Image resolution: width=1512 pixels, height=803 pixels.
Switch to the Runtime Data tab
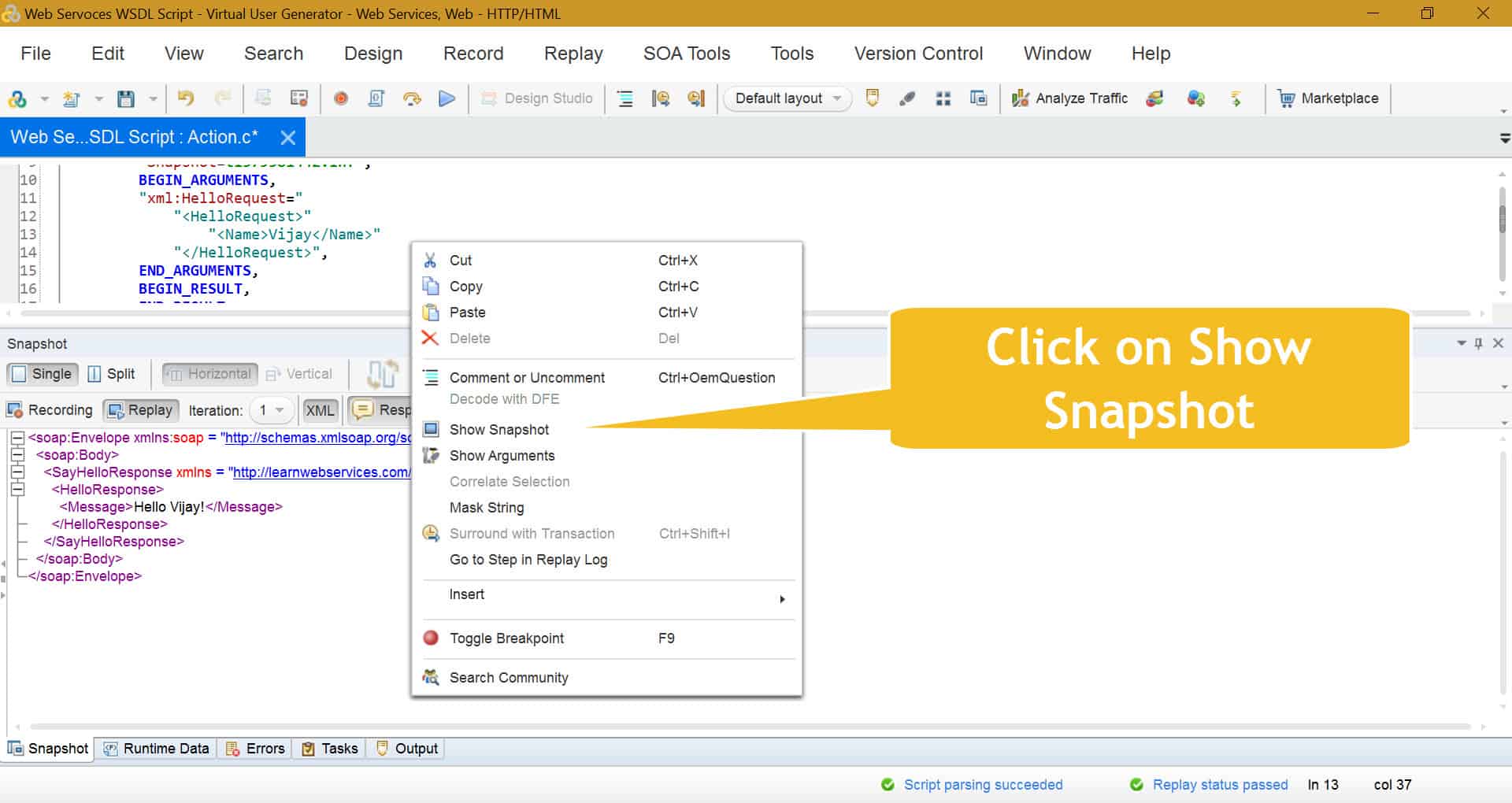(x=157, y=749)
